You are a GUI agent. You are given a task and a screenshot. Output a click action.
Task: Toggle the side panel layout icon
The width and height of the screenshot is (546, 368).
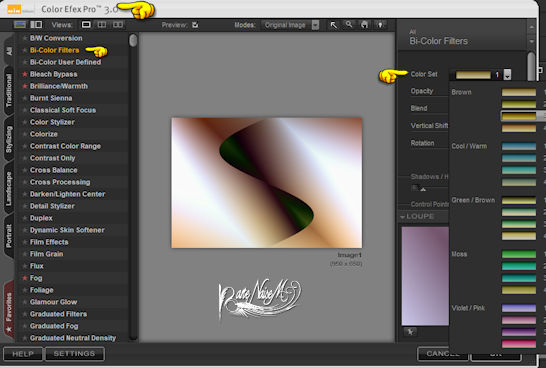36,25
